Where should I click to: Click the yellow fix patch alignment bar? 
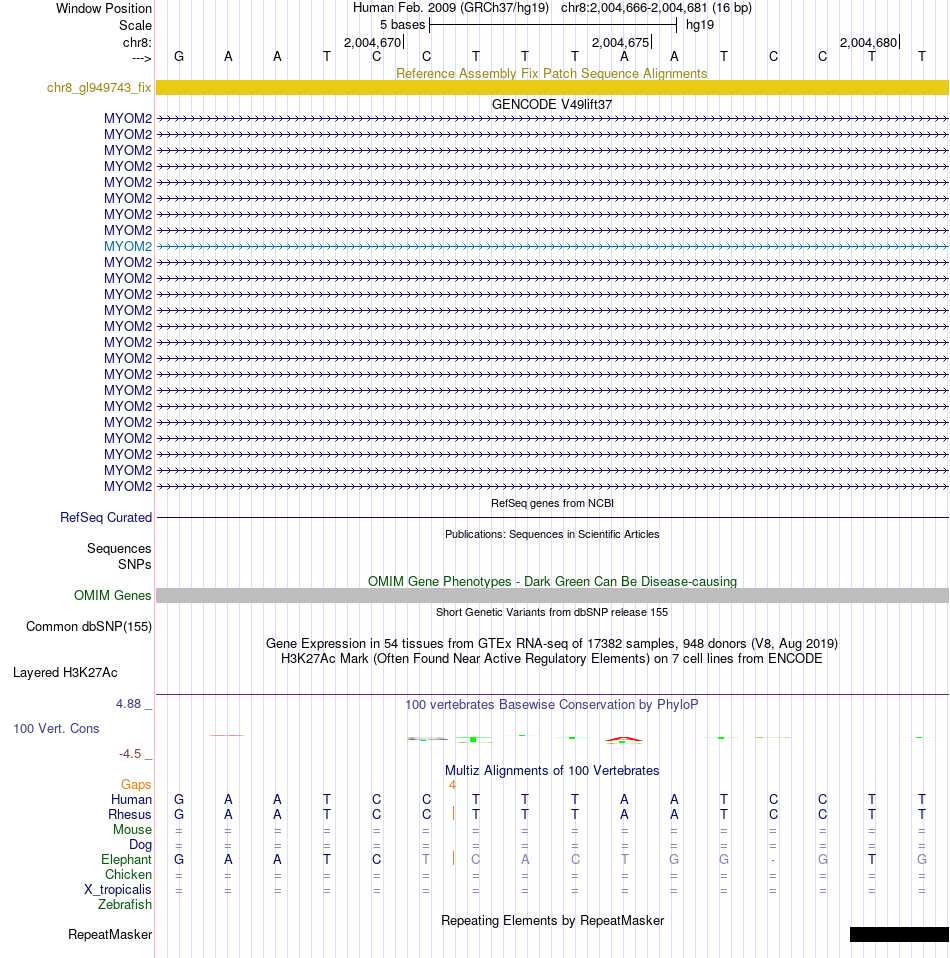click(x=552, y=87)
